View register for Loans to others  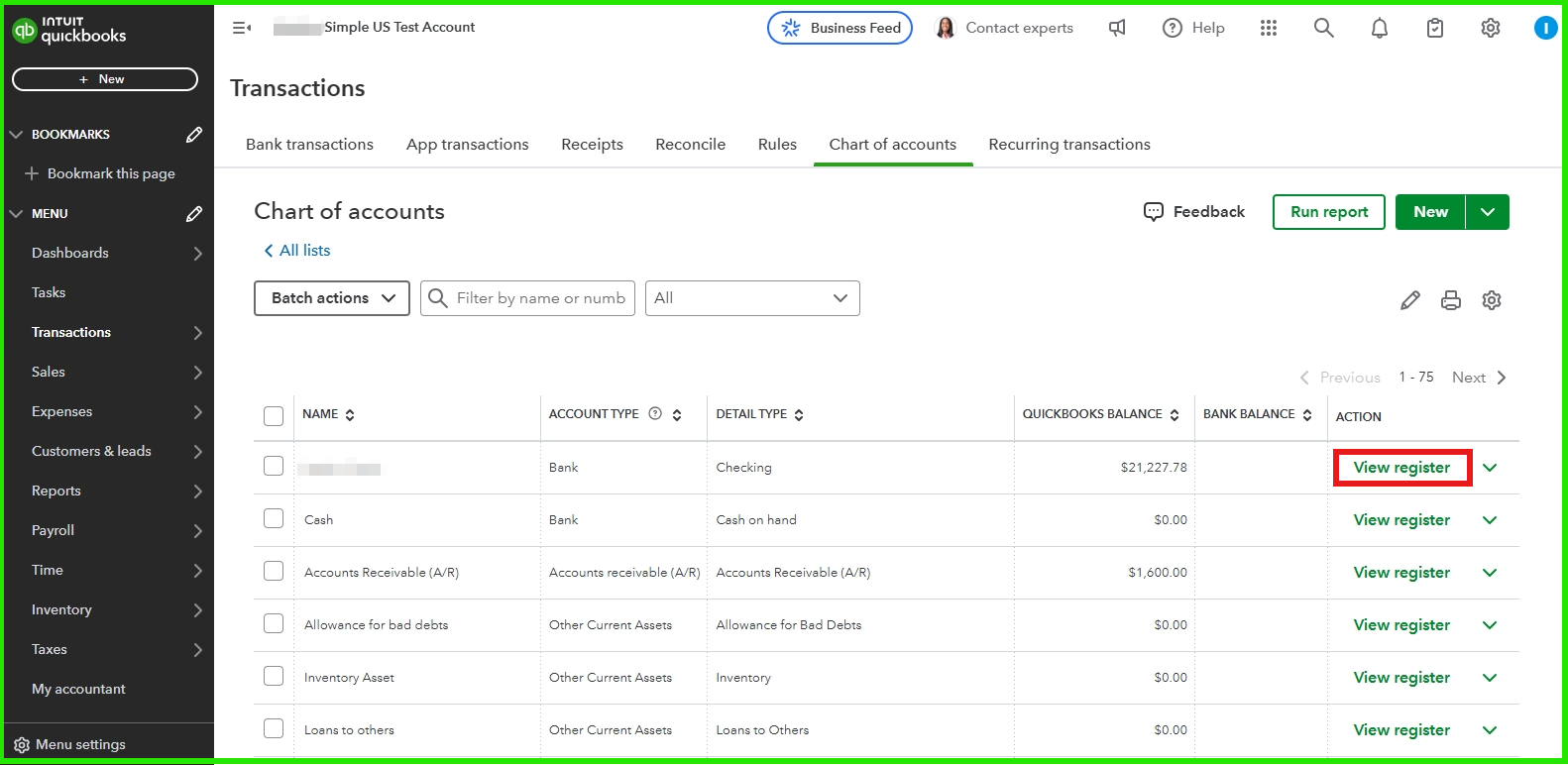(x=1401, y=730)
